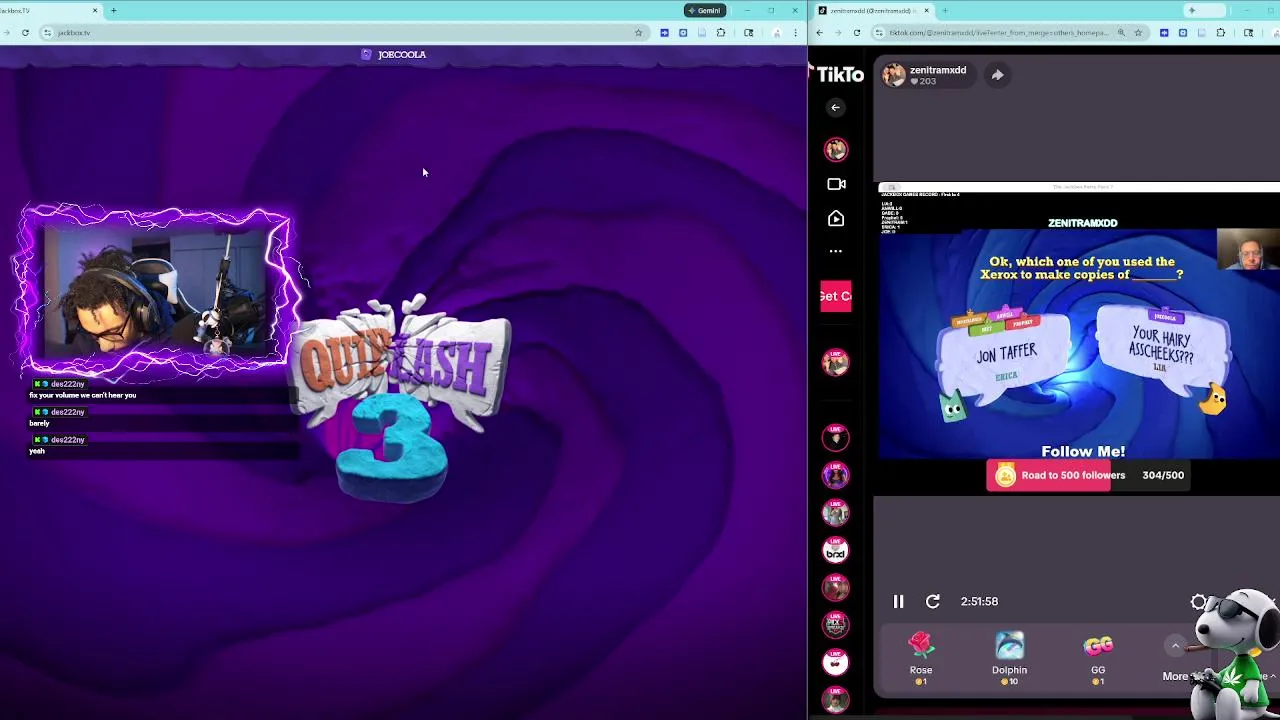Viewport: 1280px width, 720px height.
Task: Open the camera live icon in TikTok sidebar
Action: pyautogui.click(x=836, y=184)
